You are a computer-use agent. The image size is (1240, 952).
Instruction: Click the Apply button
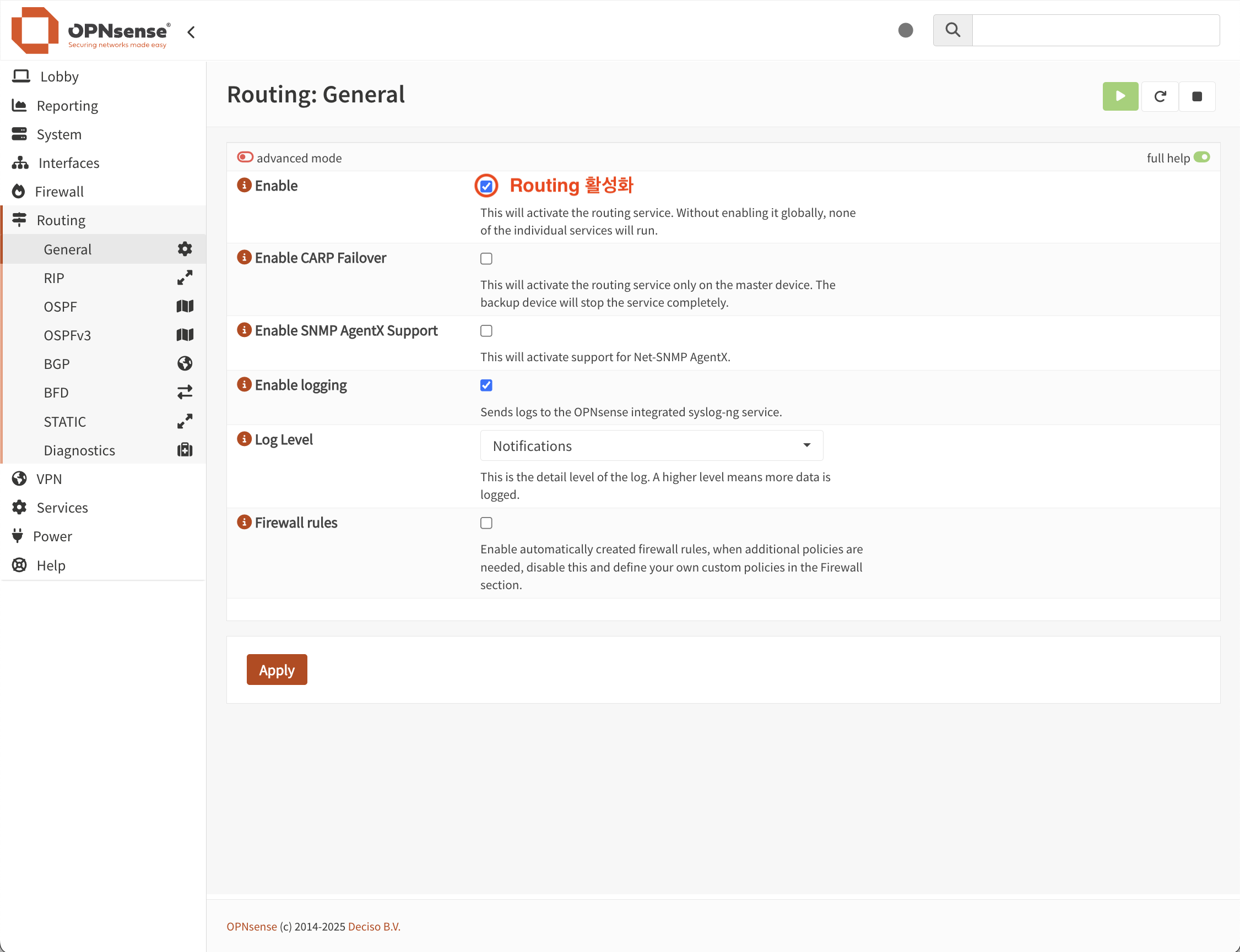[277, 670]
